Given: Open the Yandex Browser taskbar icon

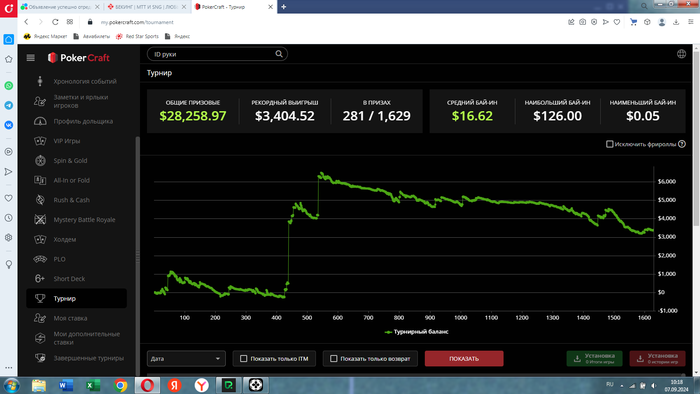Looking at the screenshot, I should (201, 385).
